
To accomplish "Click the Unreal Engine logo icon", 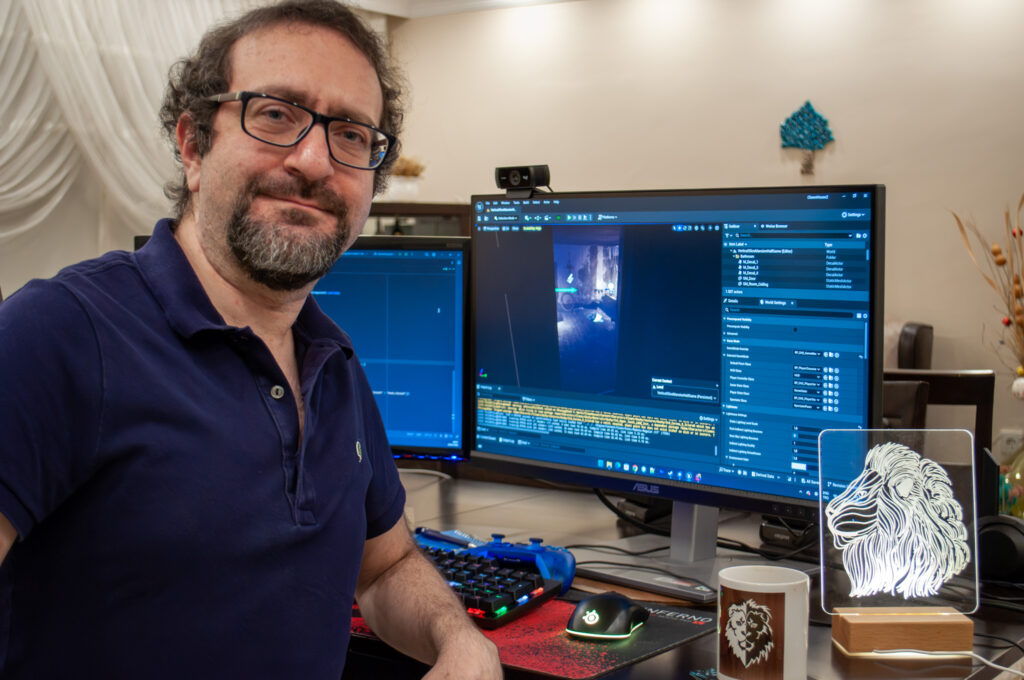I will click(480, 207).
